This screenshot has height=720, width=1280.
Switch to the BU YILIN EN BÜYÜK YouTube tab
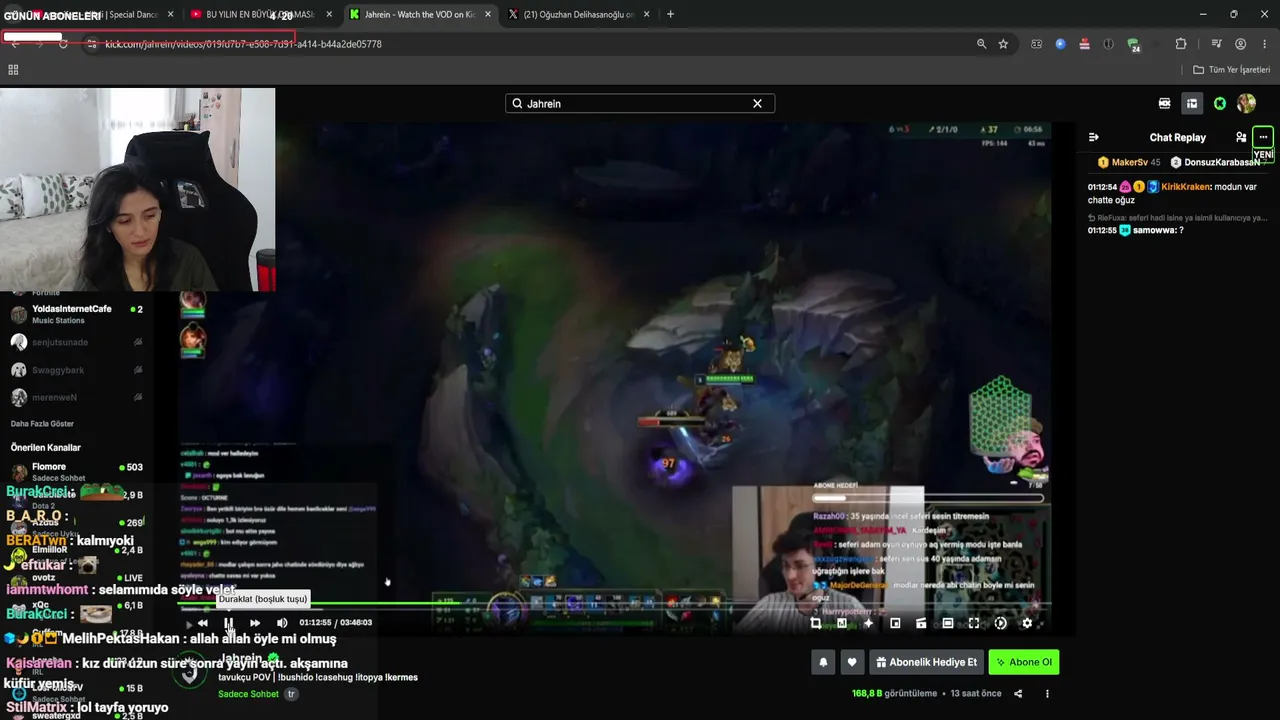(x=260, y=15)
